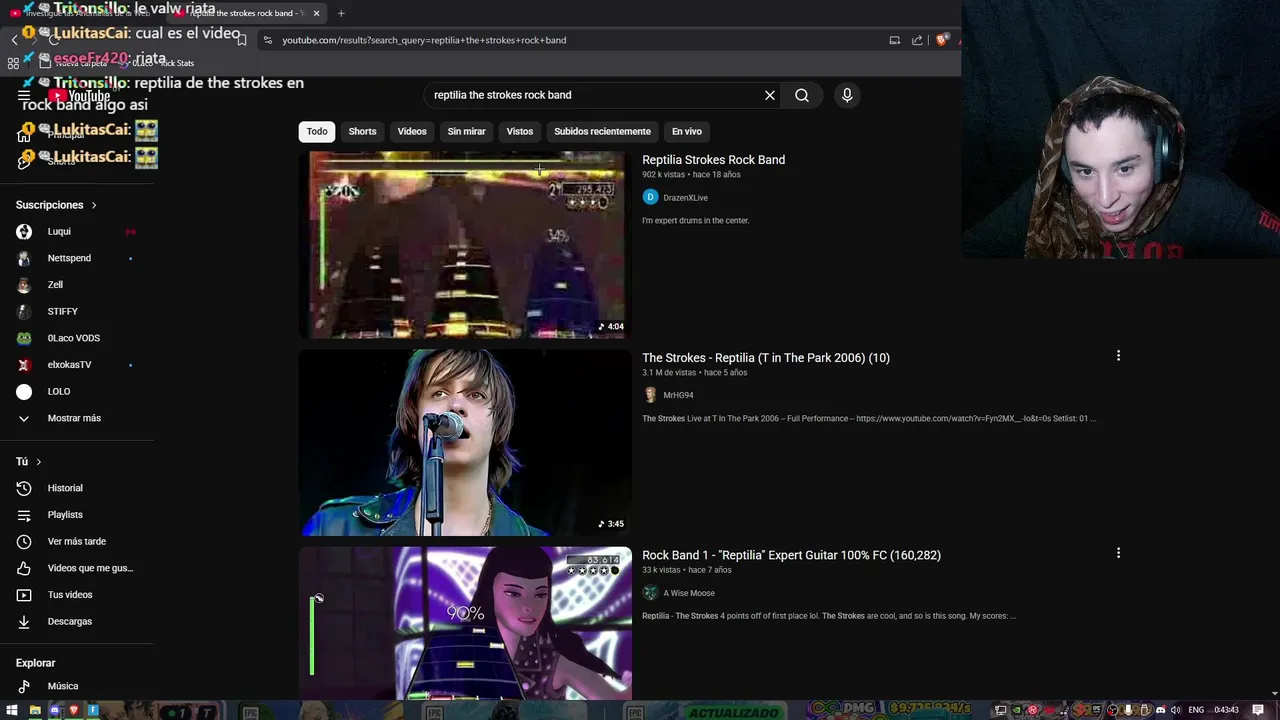
Task: Select the Videos filter chip
Action: point(412,131)
